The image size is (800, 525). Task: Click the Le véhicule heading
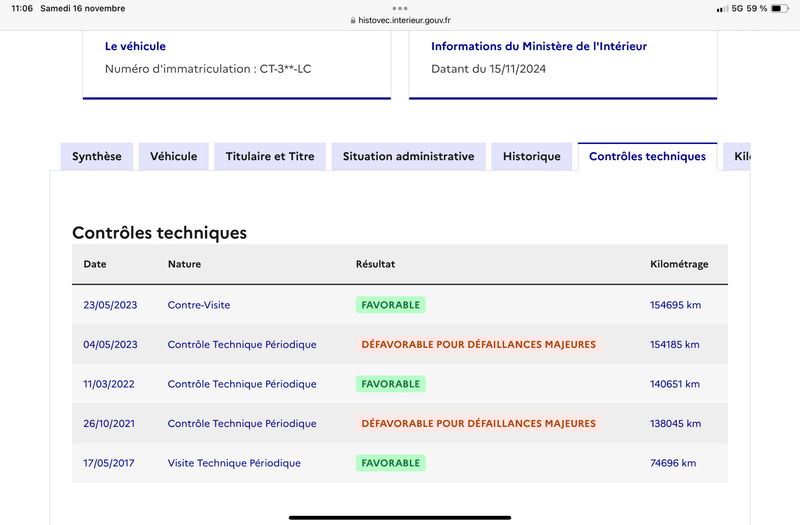tap(135, 46)
